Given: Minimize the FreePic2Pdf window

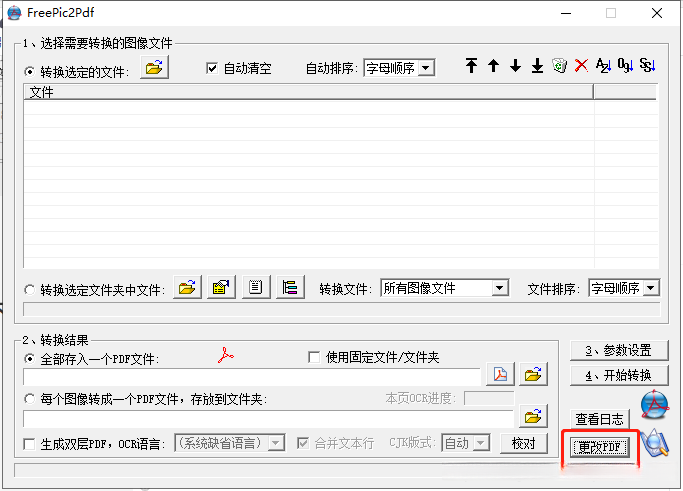Looking at the screenshot, I should (x=566, y=13).
